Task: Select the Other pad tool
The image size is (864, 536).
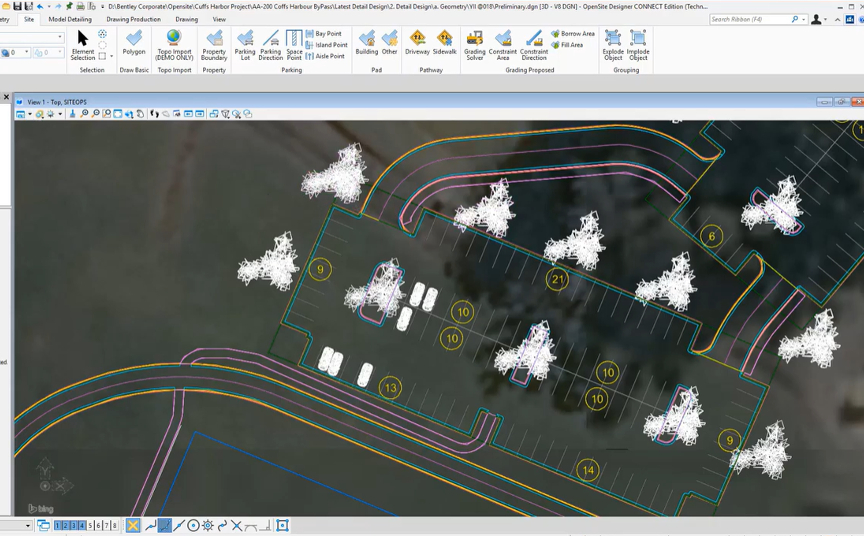Action: 390,43
